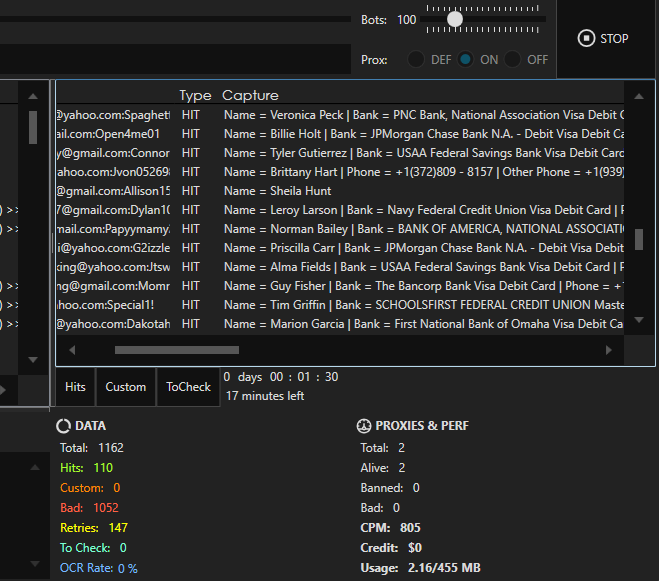Click the results horizontal scrollbar thumb

[x=177, y=350]
